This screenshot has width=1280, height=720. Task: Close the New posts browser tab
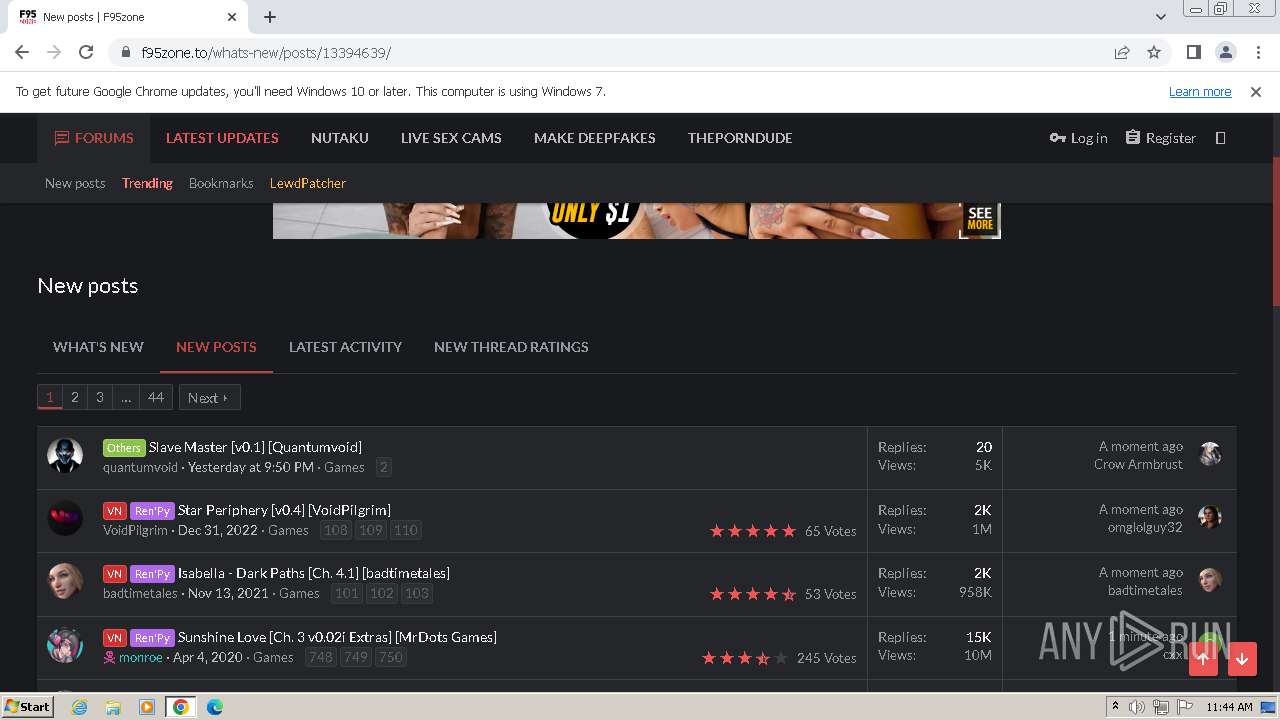tap(232, 17)
